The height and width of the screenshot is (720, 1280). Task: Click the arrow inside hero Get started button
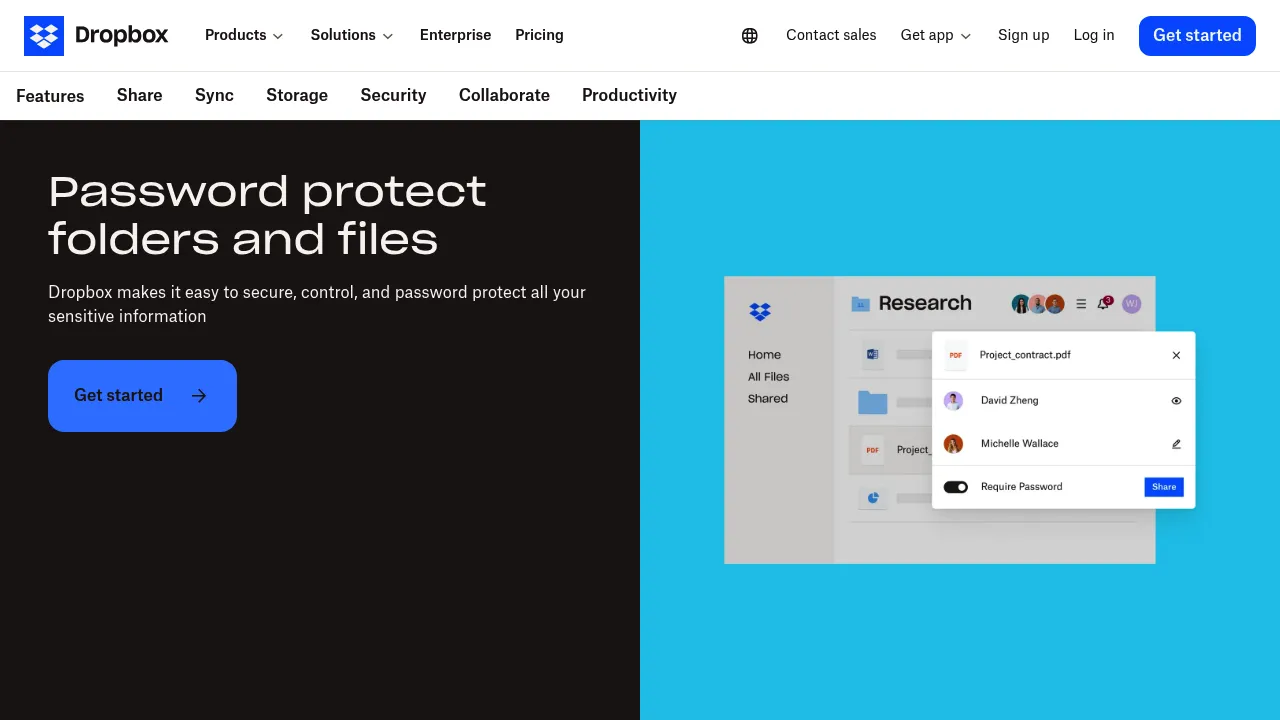click(x=199, y=396)
